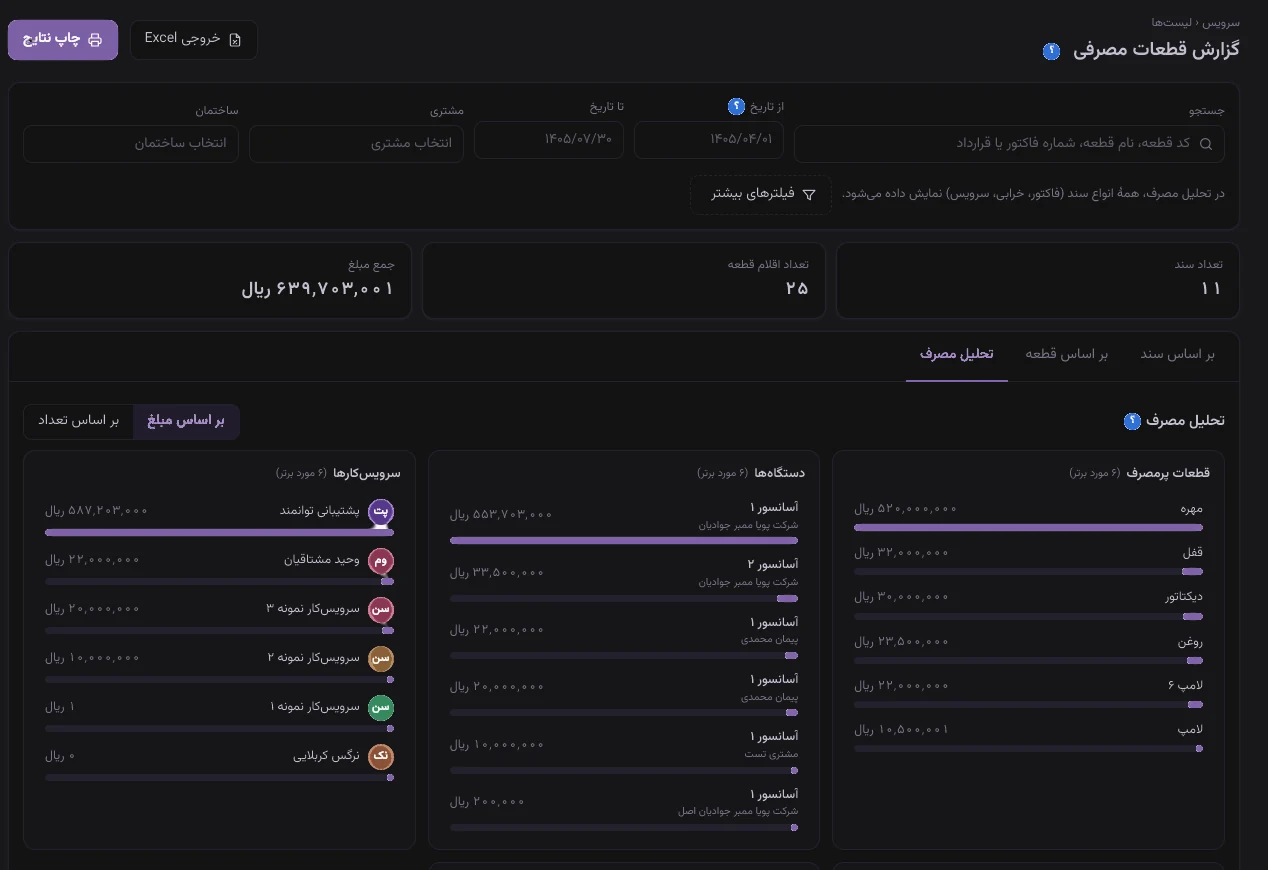Click آسانسور ۲ of شرکت پویا ممبر جوادیان
Image resolution: width=1268 pixels, height=870 pixels.
click(x=624, y=581)
